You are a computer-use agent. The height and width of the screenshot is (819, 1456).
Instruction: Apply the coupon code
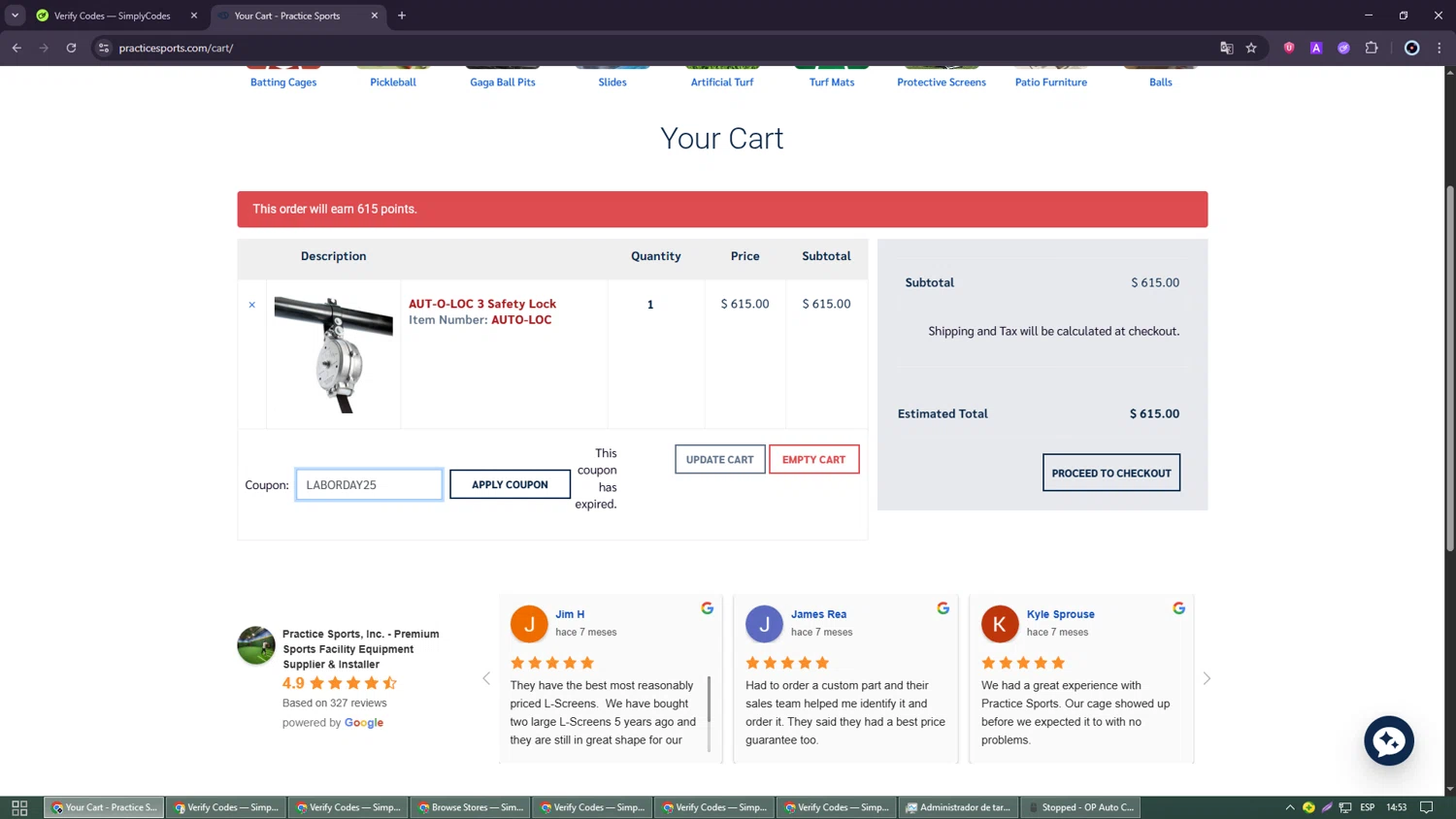point(510,484)
